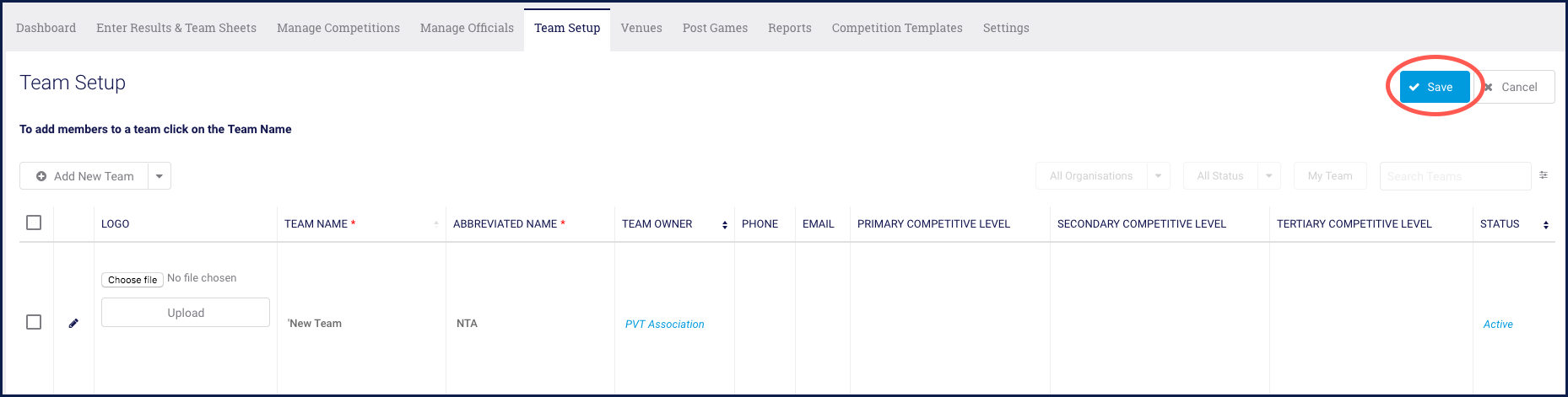Screen dimensions: 1568x397
Task: Switch to the Manage Competitions tab
Action: click(x=338, y=28)
